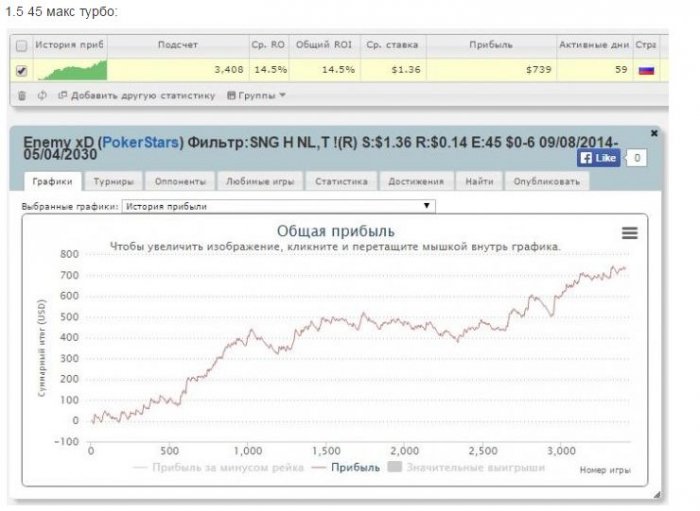The image size is (700, 511).
Task: Sort by История приб column header
Action: coord(69,45)
